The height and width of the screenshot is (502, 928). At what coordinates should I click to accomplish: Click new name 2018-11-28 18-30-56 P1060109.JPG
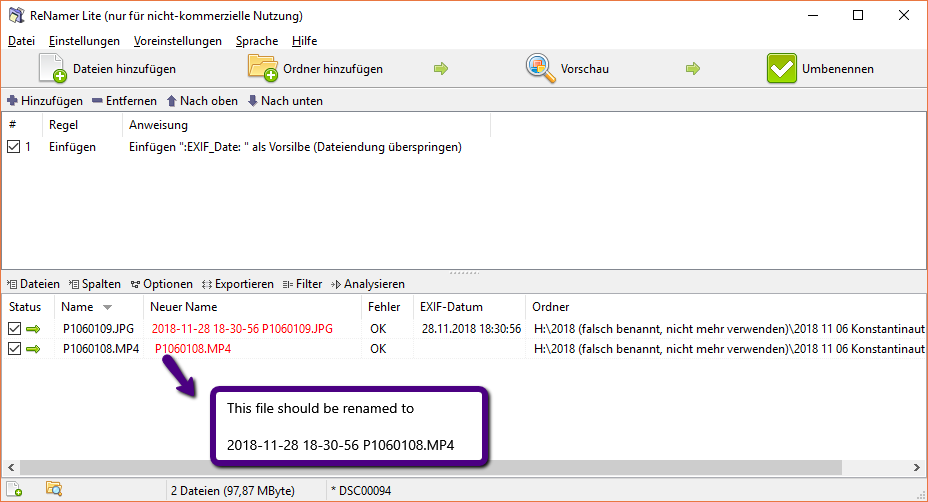tap(242, 329)
